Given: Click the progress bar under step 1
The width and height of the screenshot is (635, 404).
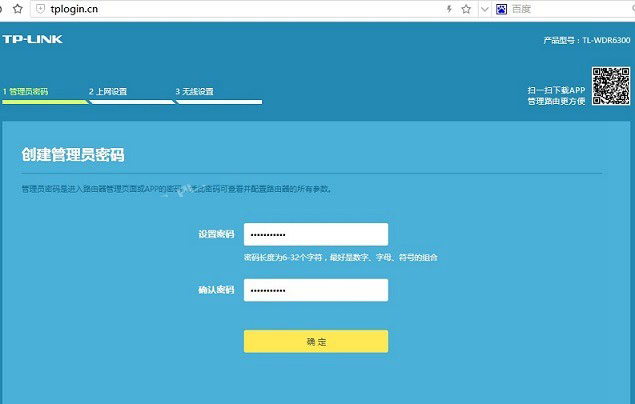Looking at the screenshot, I should [x=44, y=101].
